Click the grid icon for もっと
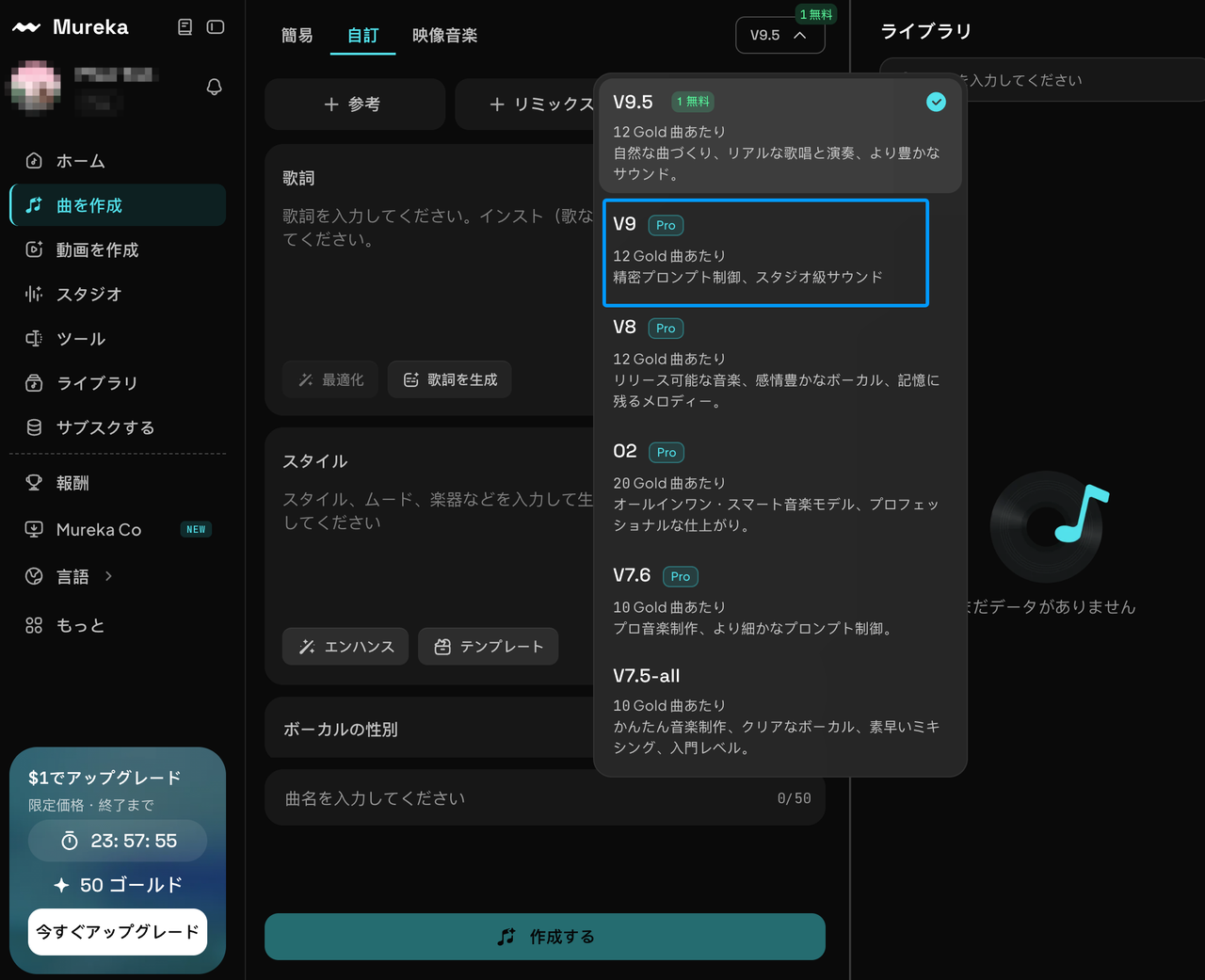The width and height of the screenshot is (1205, 980). coord(34,625)
